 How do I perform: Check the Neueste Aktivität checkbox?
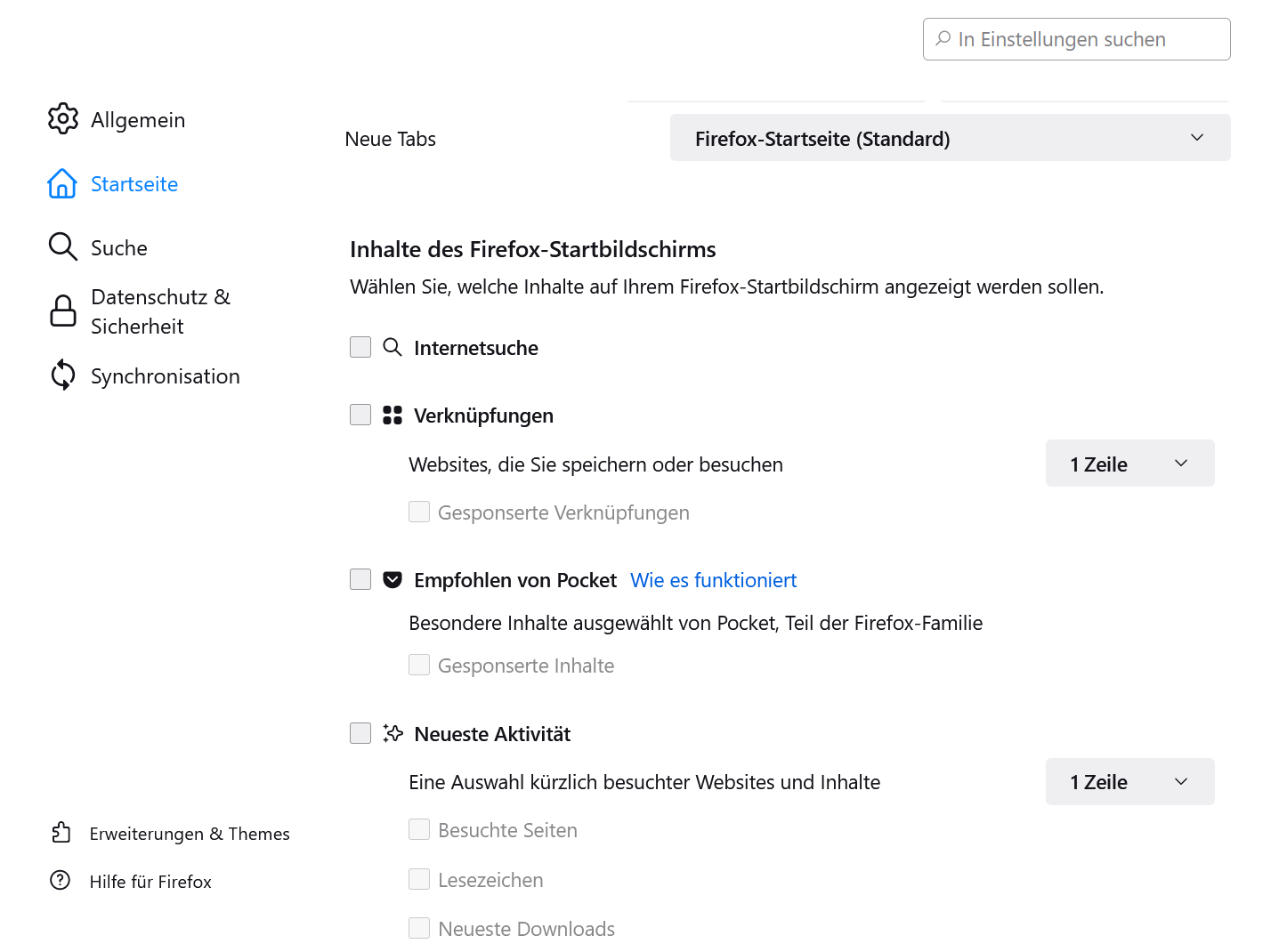pyautogui.click(x=360, y=733)
